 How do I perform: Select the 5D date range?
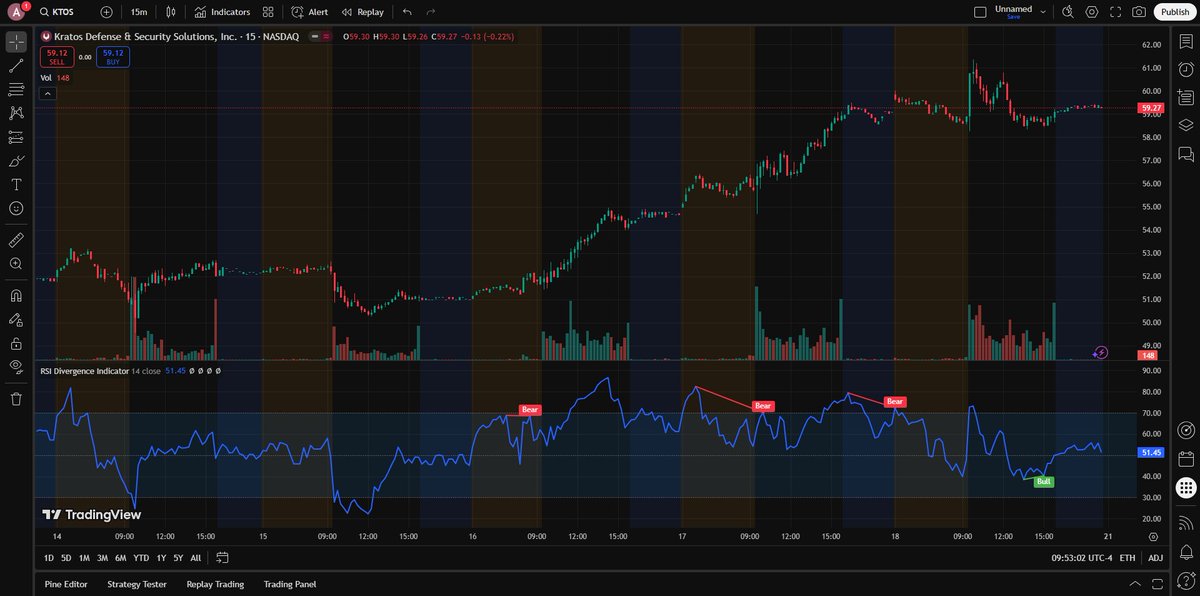(x=66, y=558)
